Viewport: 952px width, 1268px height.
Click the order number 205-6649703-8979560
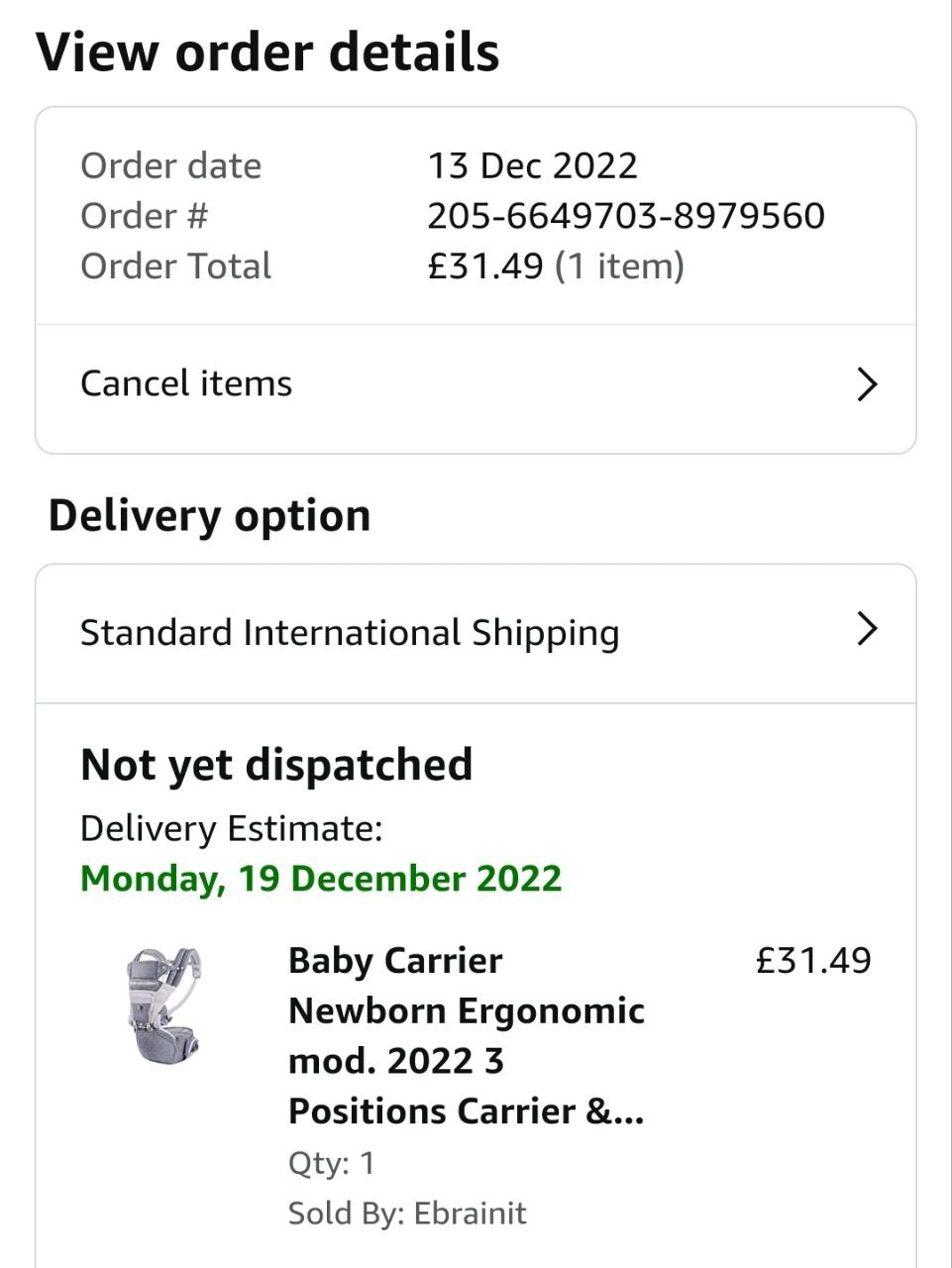[x=626, y=216]
